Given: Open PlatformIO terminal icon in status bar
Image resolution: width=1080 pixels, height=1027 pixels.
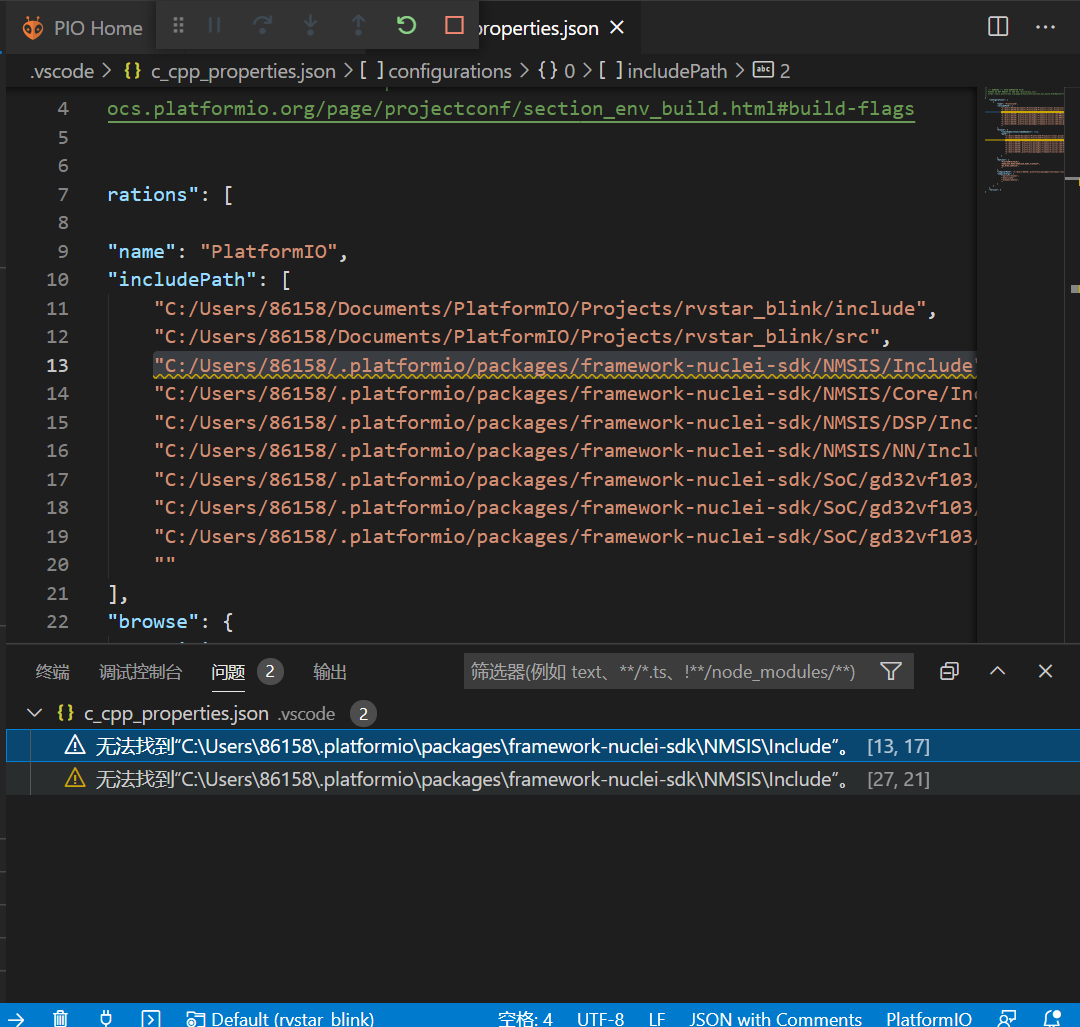Looking at the screenshot, I should point(151,1018).
